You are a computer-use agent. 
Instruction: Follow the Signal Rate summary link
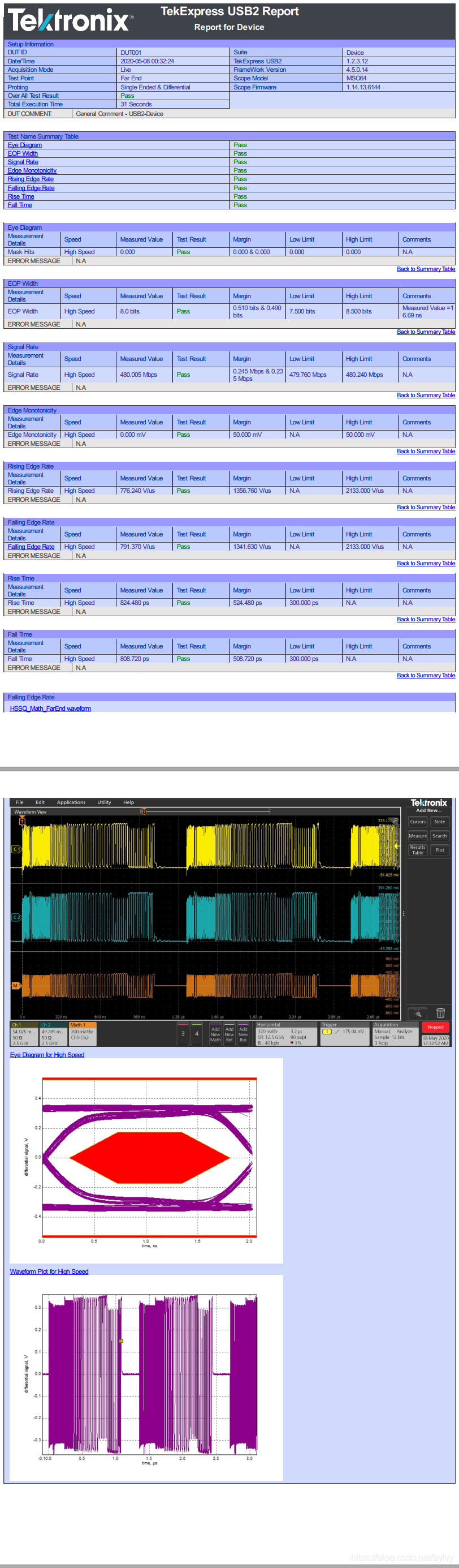tap(23, 162)
